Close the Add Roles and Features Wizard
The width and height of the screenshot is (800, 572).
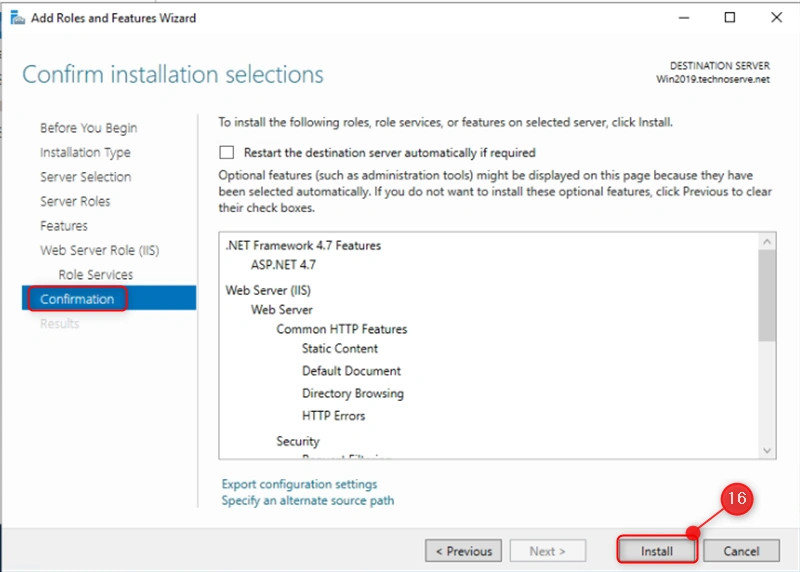pyautogui.click(x=777, y=18)
